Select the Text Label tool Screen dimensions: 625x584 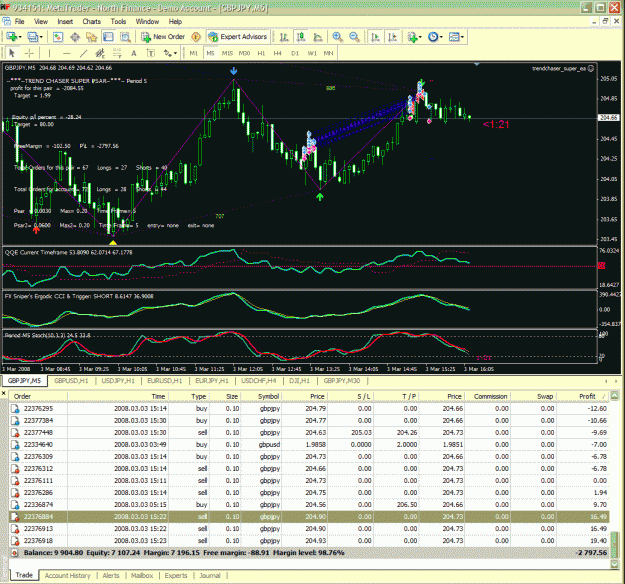[151, 53]
